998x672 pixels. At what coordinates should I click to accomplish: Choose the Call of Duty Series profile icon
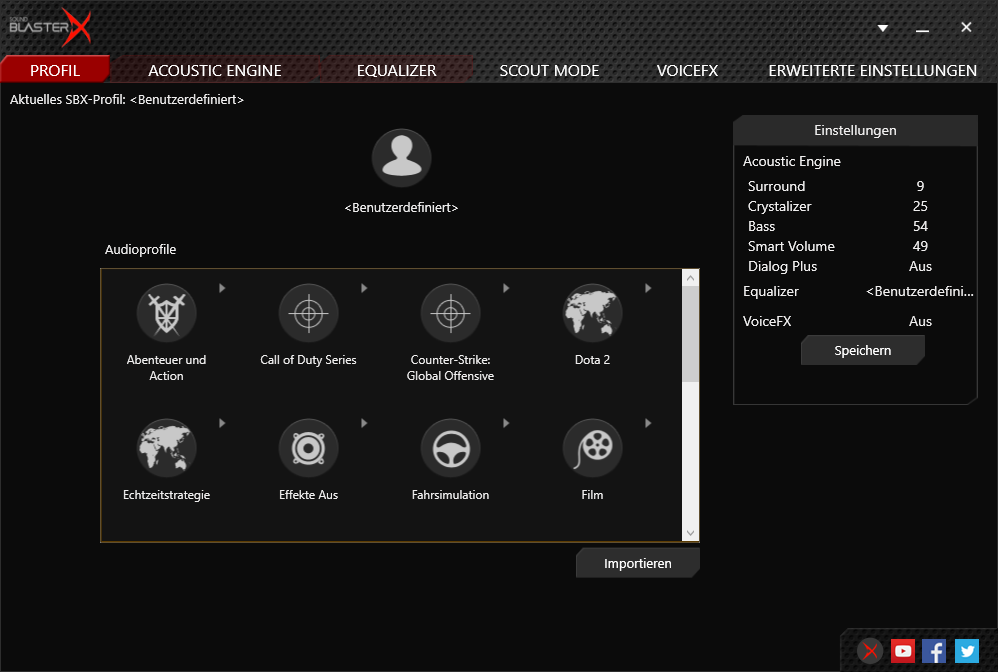pyautogui.click(x=308, y=314)
